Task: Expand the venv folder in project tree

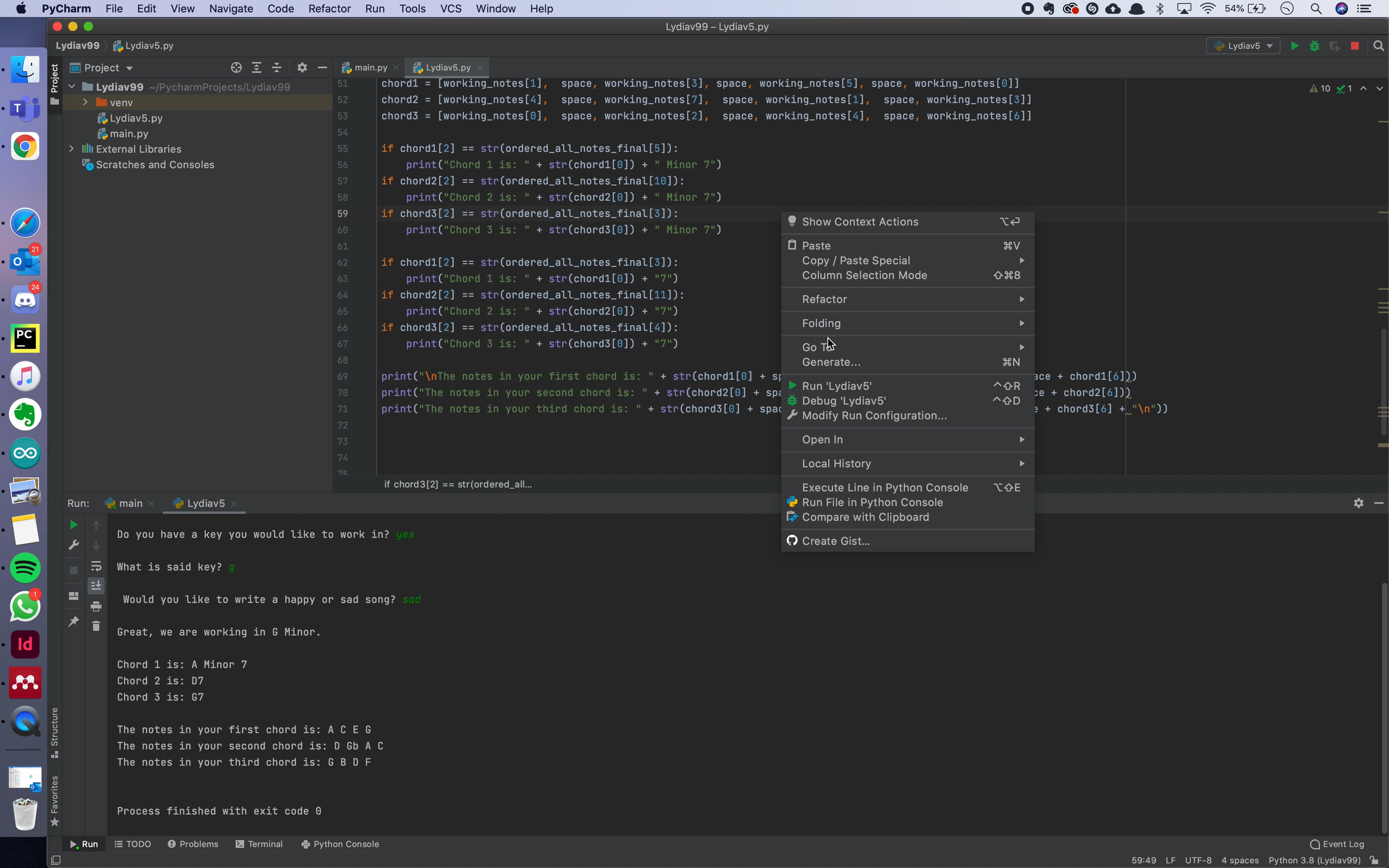Action: [x=85, y=102]
